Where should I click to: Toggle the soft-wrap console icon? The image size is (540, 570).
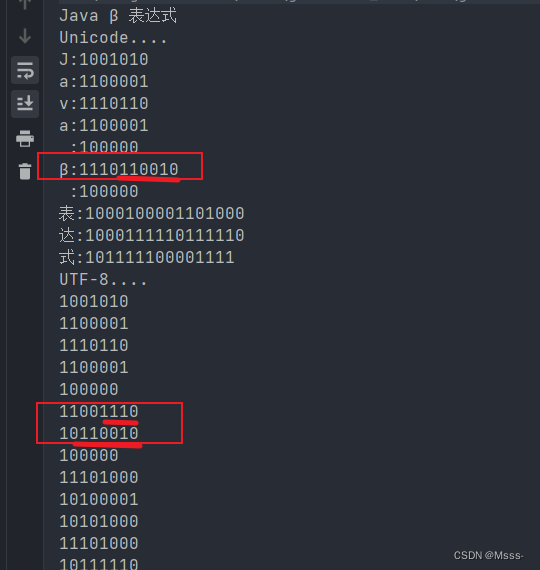[x=25, y=71]
